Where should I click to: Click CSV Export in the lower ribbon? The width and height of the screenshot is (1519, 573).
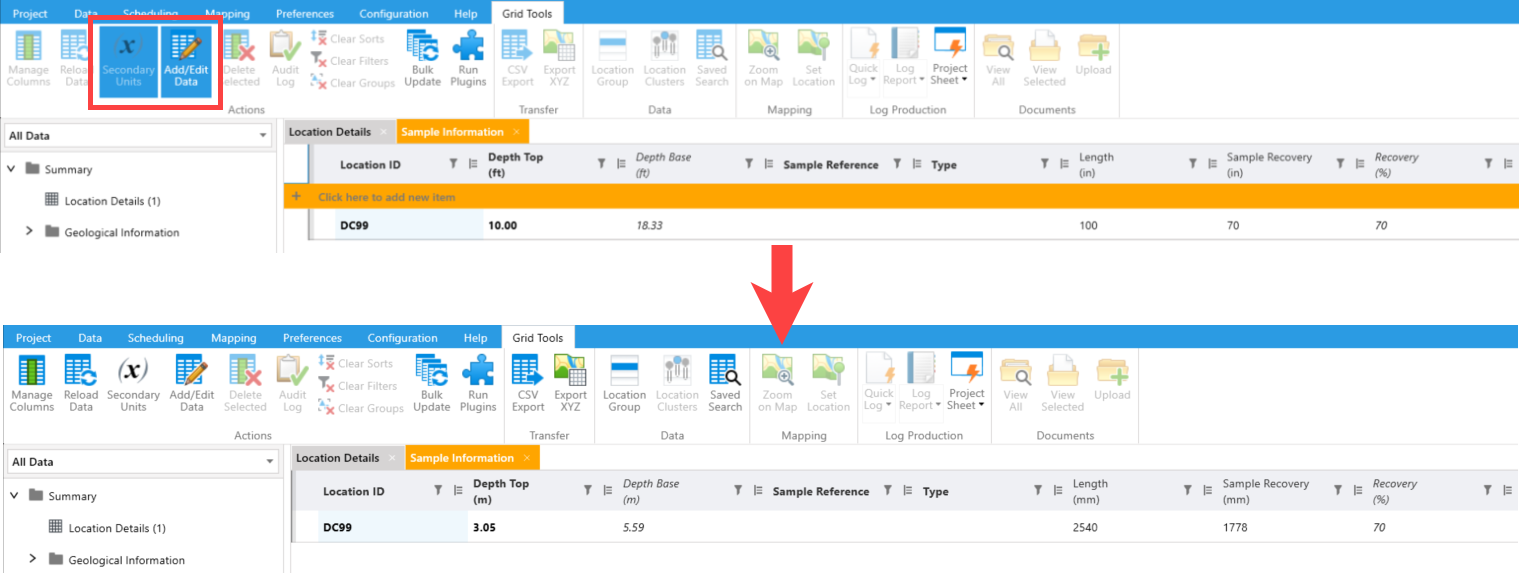528,383
